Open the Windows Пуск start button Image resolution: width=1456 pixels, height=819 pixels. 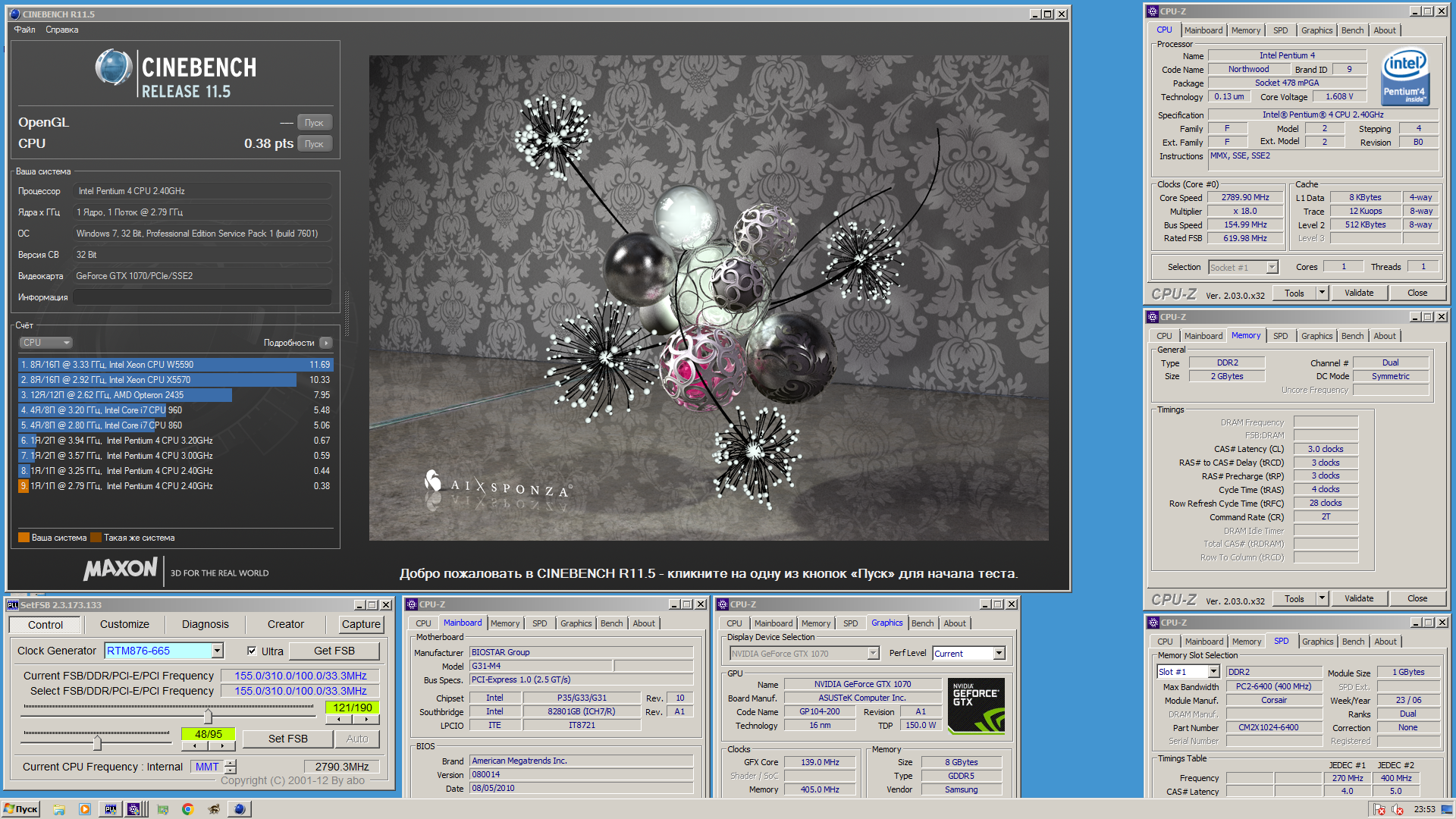pos(20,809)
